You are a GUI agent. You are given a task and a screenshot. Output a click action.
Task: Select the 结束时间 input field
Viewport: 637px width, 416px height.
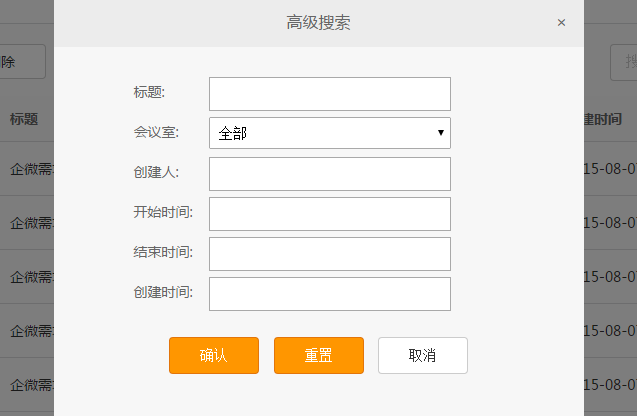330,254
